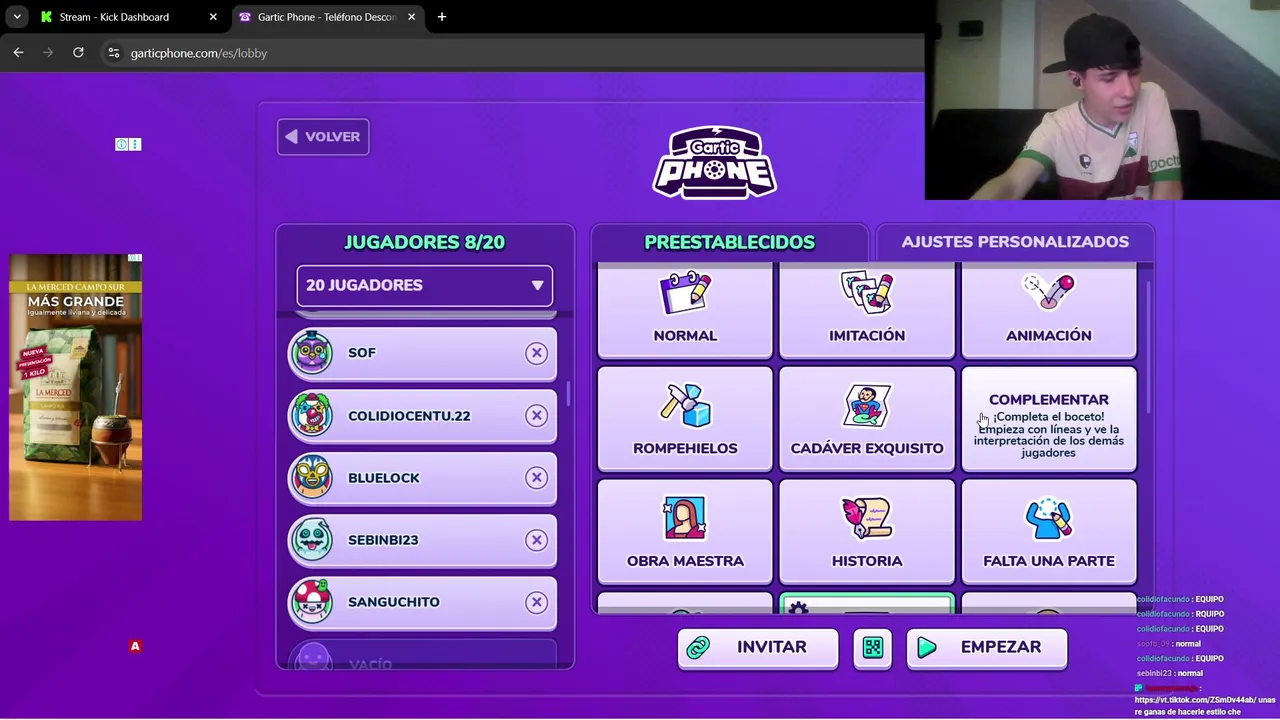Click the players list scrollbar
This screenshot has height=720, width=1280.
(570, 394)
